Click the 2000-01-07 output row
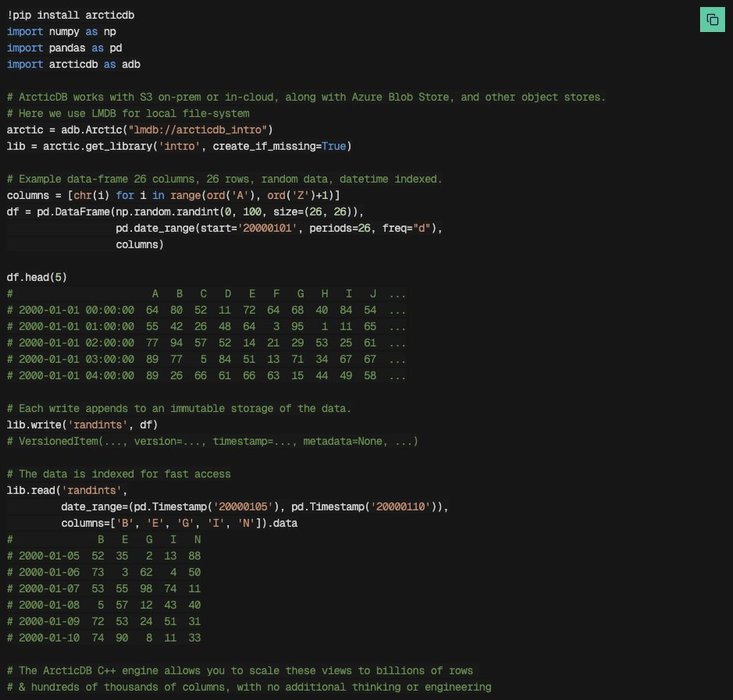Image resolution: width=733 pixels, height=700 pixels. pyautogui.click(x=104, y=588)
